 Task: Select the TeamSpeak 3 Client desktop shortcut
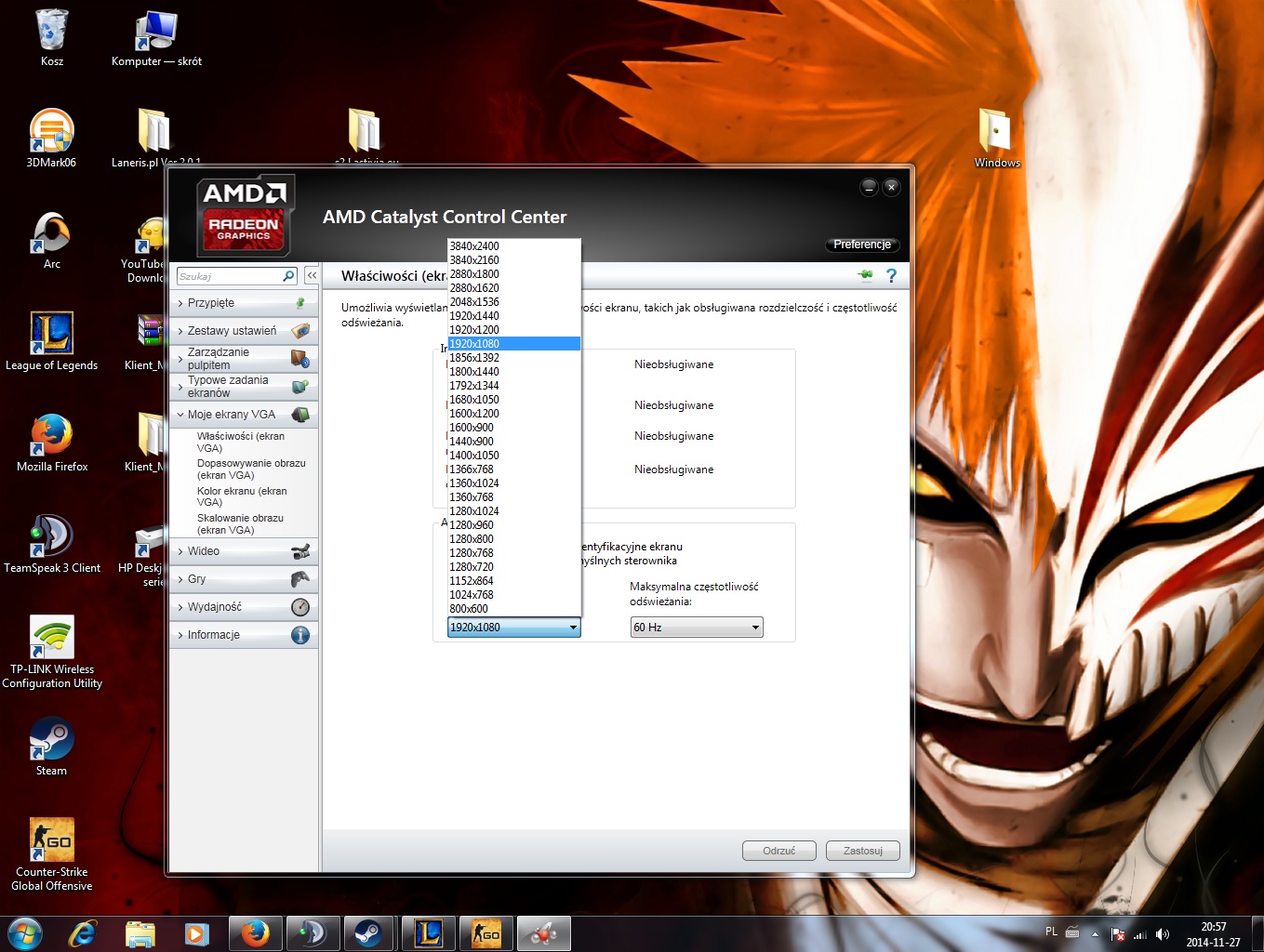pyautogui.click(x=52, y=544)
